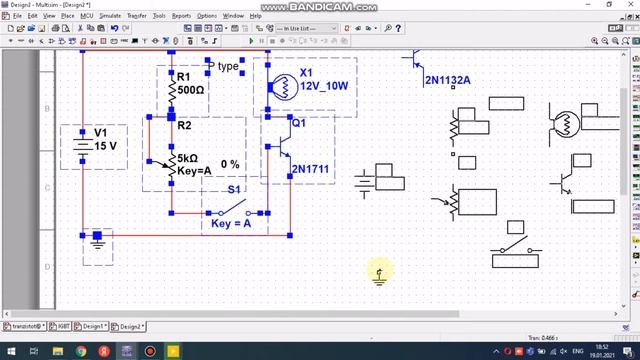Place a basic resistor component
The height and width of the screenshot is (360, 640).
[x=21, y=41]
